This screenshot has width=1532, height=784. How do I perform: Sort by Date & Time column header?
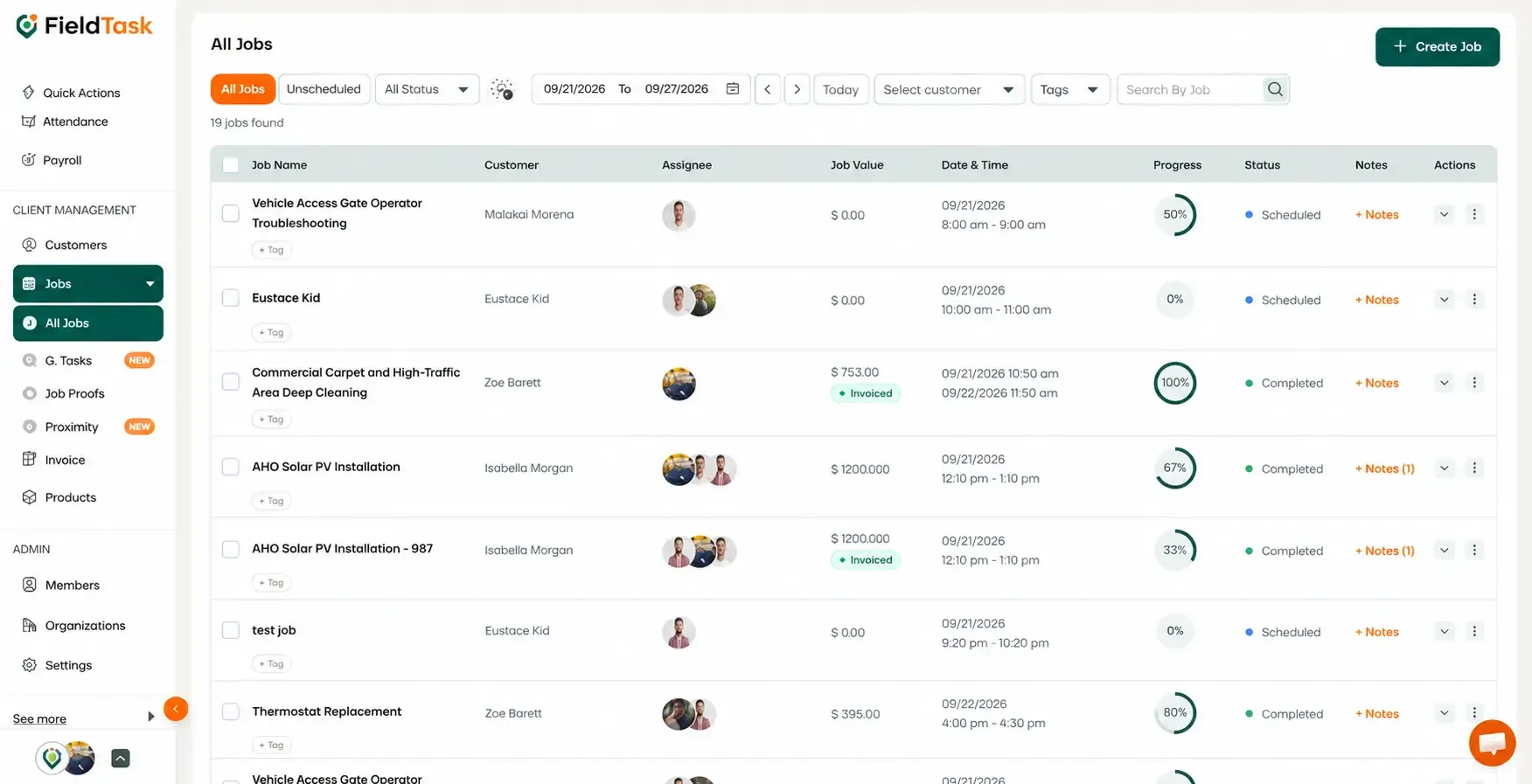(x=975, y=164)
